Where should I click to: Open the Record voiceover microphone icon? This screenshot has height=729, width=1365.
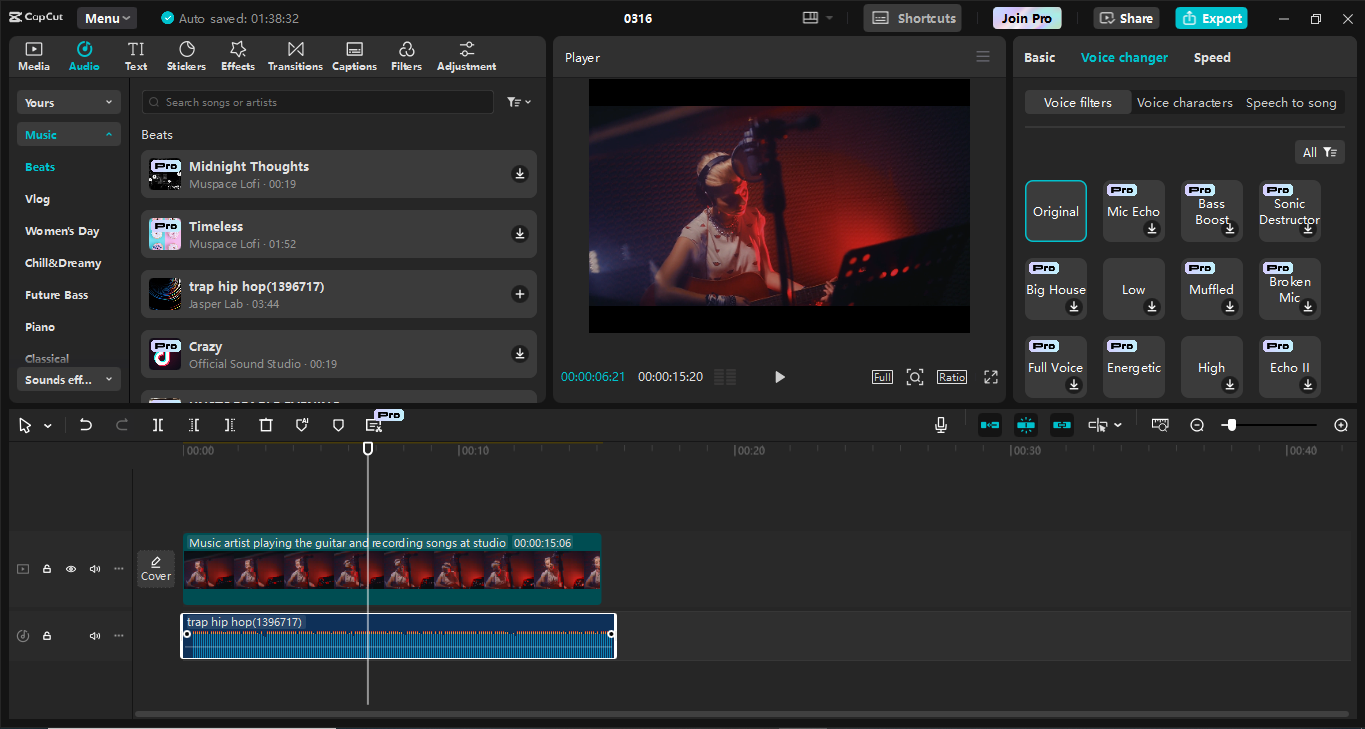point(940,424)
